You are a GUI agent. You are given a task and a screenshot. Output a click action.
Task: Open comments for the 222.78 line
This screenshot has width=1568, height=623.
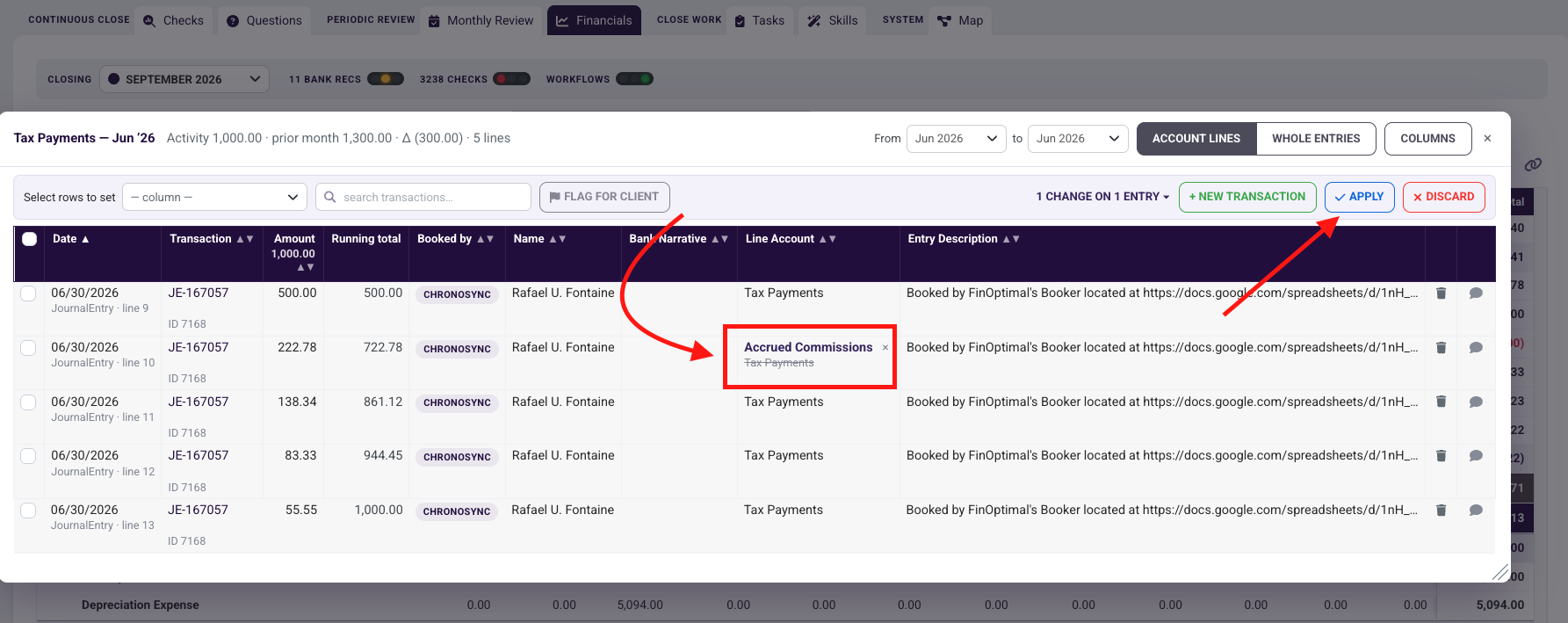pyautogui.click(x=1476, y=348)
